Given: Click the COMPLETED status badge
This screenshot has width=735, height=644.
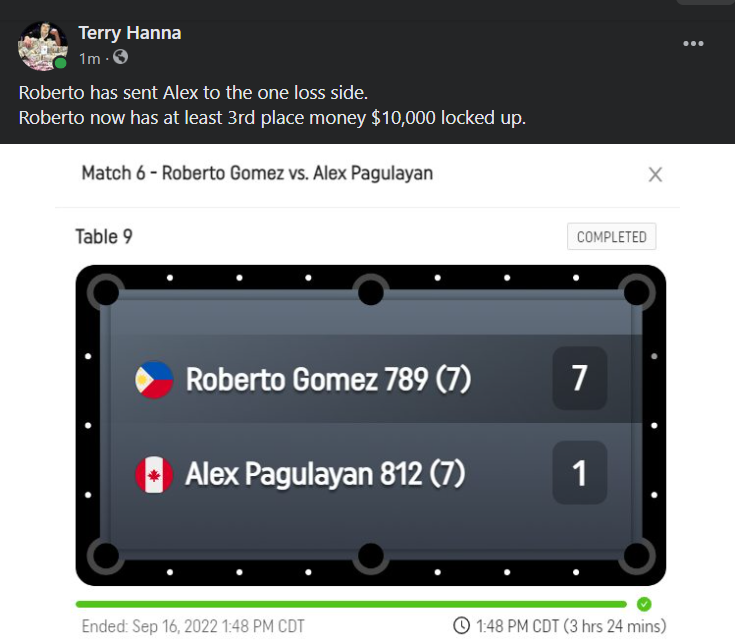Looking at the screenshot, I should pos(612,237).
